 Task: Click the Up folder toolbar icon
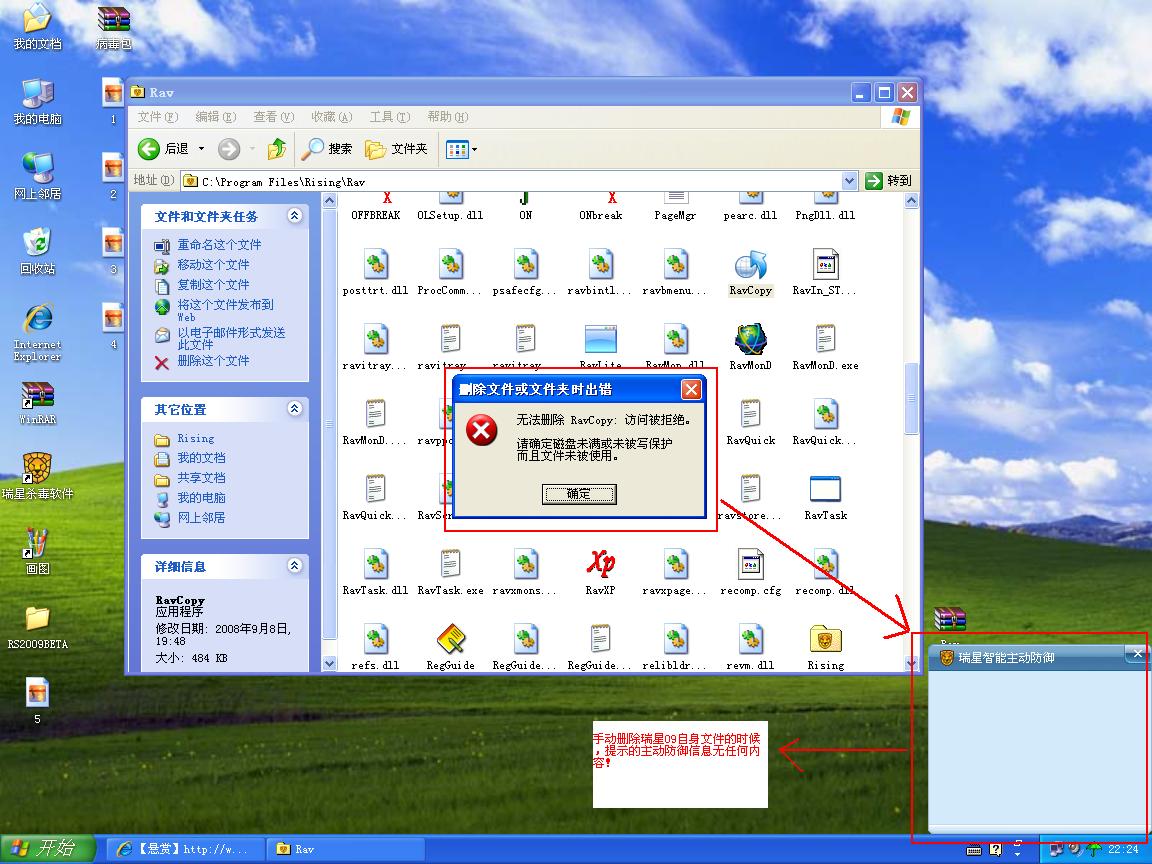[276, 149]
